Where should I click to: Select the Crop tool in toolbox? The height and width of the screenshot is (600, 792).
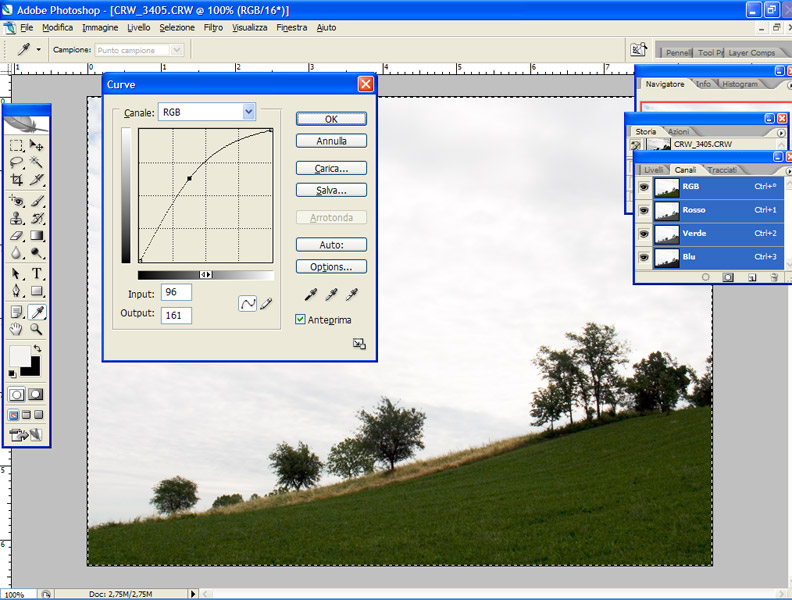click(x=17, y=180)
